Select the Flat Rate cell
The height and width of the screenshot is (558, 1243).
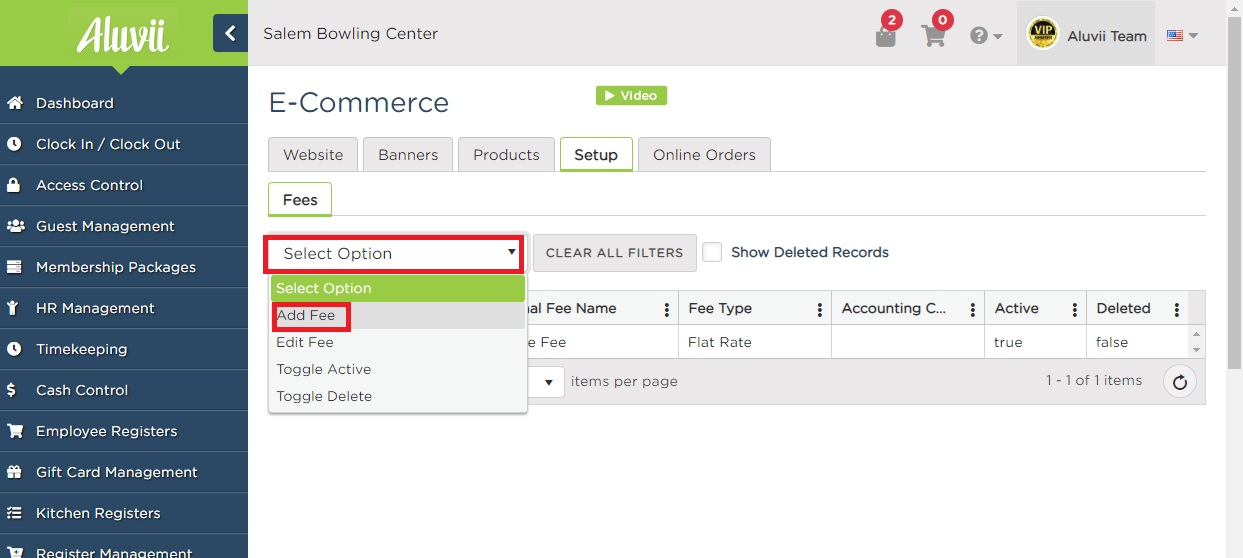[754, 342]
